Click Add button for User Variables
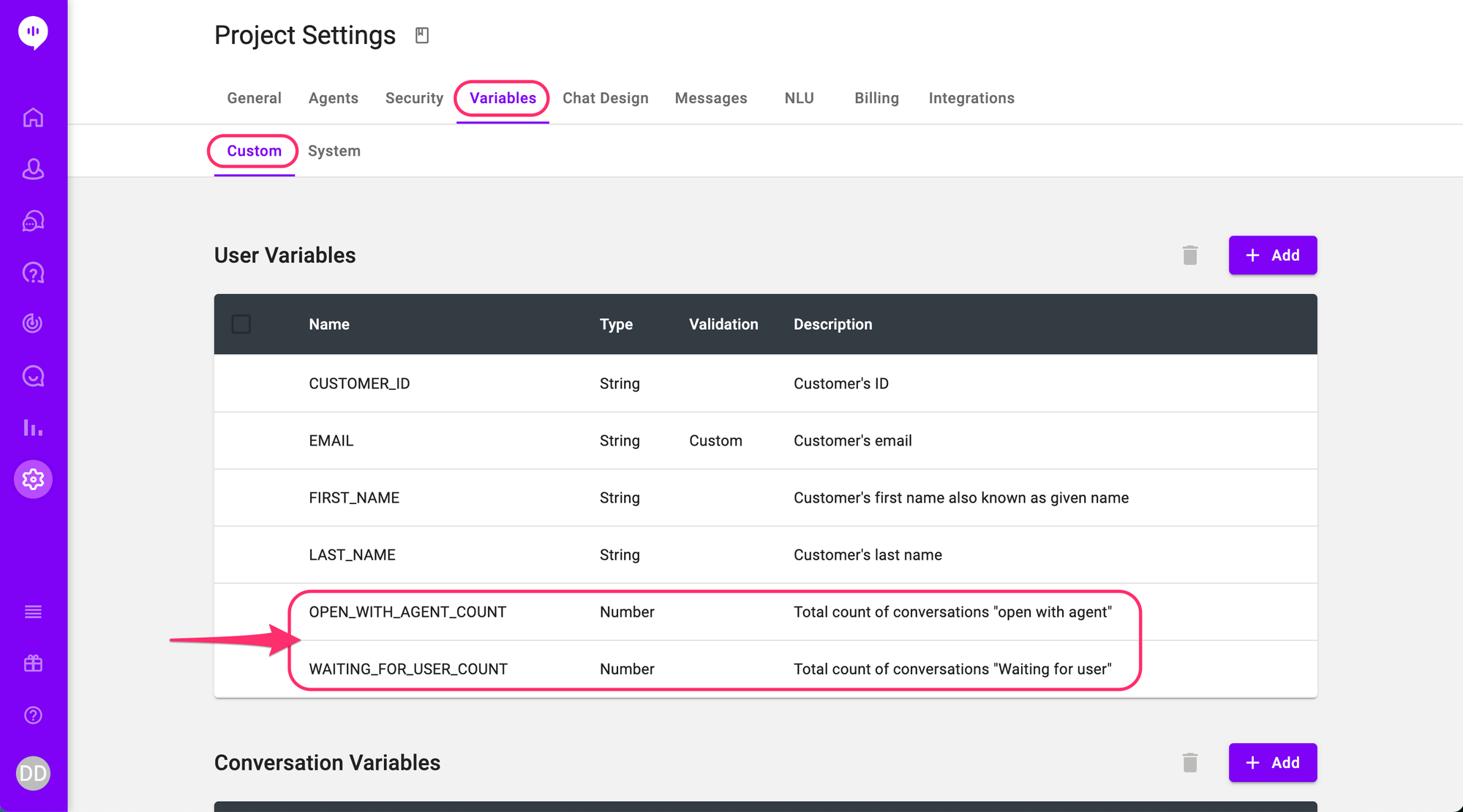Image resolution: width=1463 pixels, height=812 pixels. [x=1272, y=255]
